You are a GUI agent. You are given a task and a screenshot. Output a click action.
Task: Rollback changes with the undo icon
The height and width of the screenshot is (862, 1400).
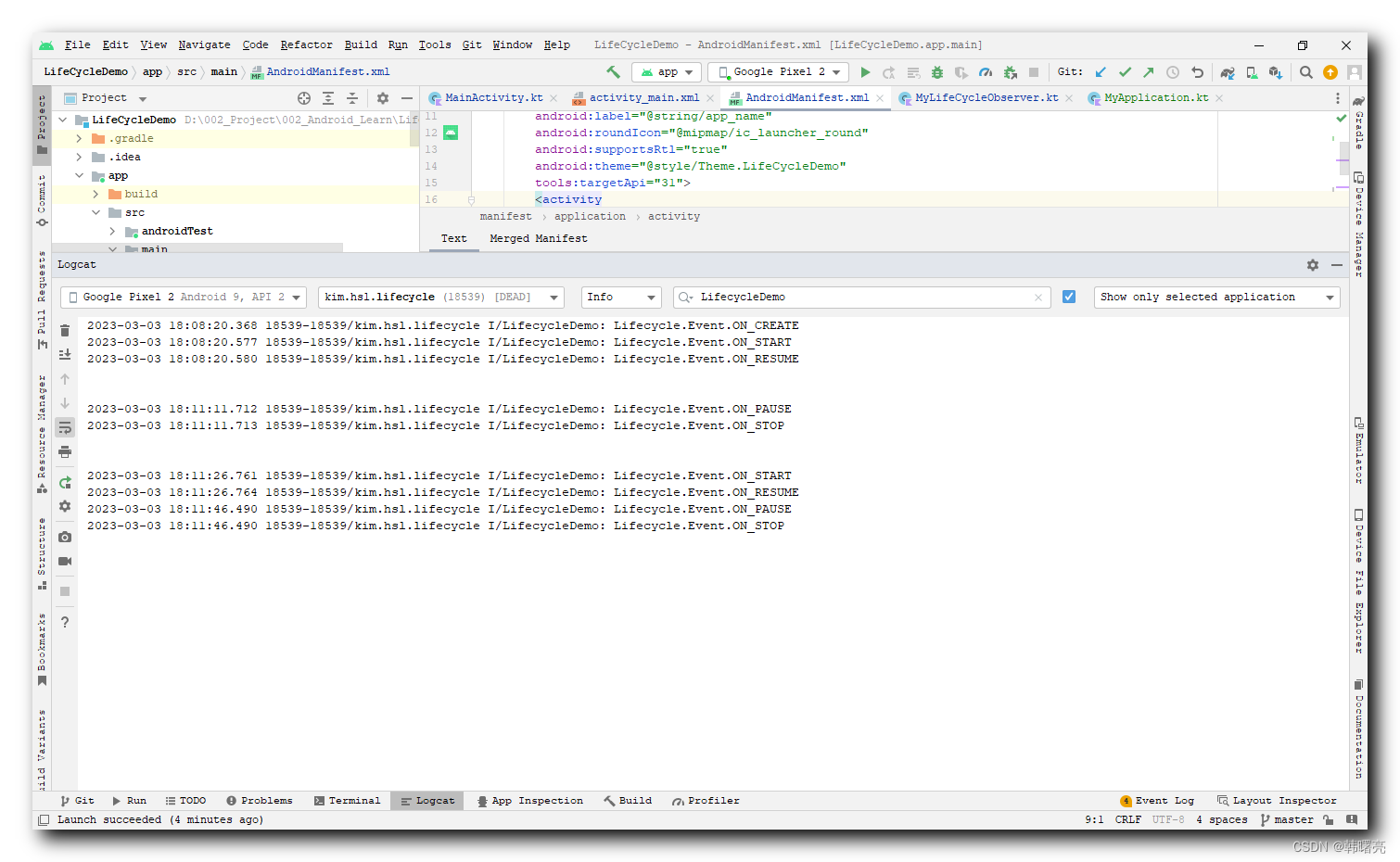(x=1197, y=72)
